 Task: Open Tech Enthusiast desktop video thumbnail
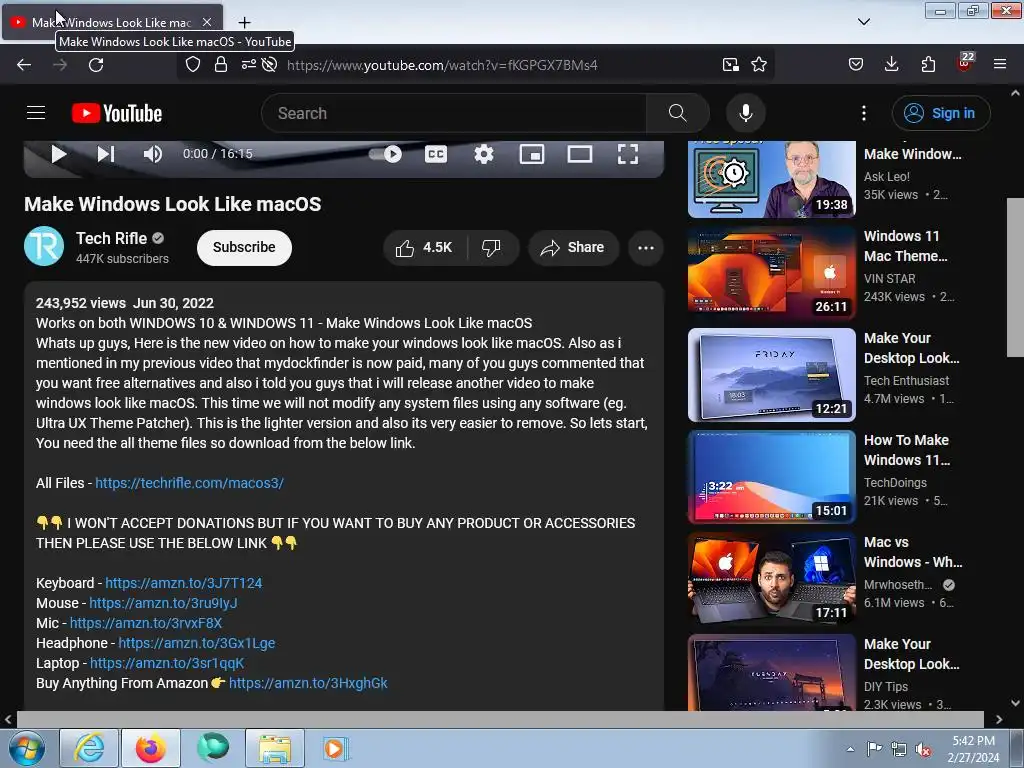point(772,375)
